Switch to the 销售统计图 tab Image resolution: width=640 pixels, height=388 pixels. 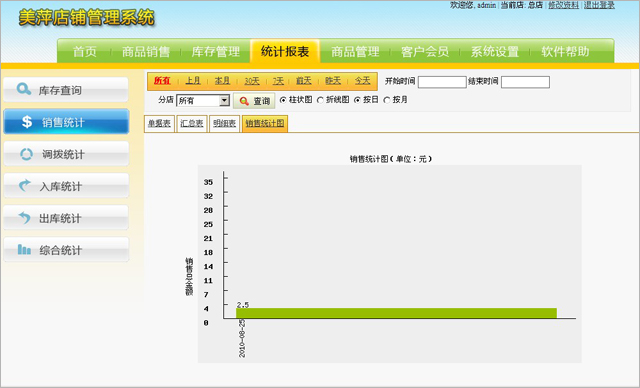tap(265, 124)
